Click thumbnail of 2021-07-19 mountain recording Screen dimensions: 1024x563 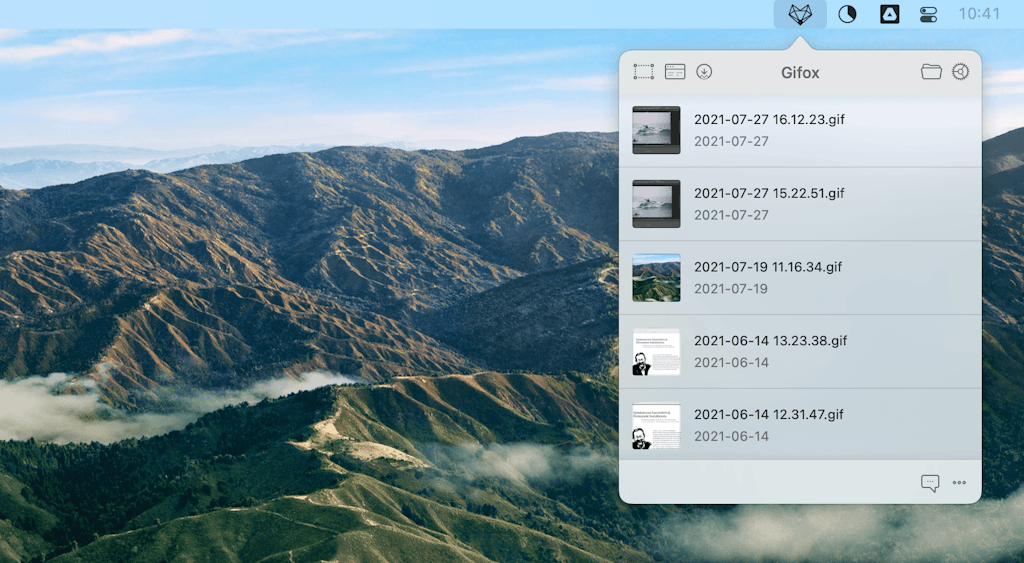coord(656,277)
